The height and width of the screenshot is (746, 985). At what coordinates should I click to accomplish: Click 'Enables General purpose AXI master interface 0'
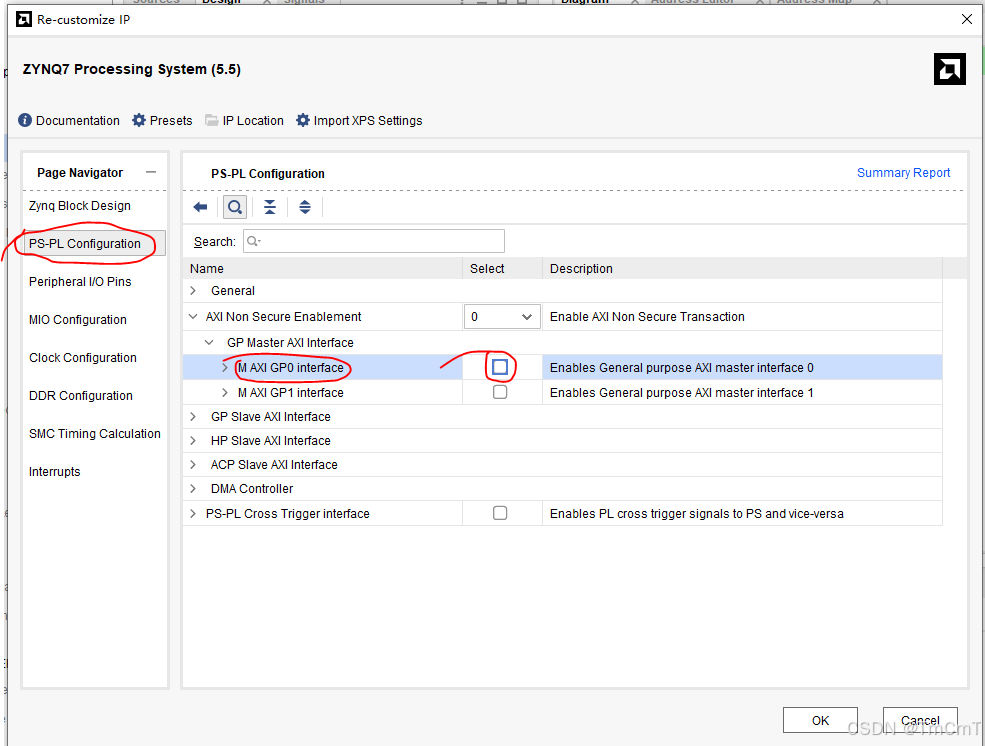coord(682,368)
